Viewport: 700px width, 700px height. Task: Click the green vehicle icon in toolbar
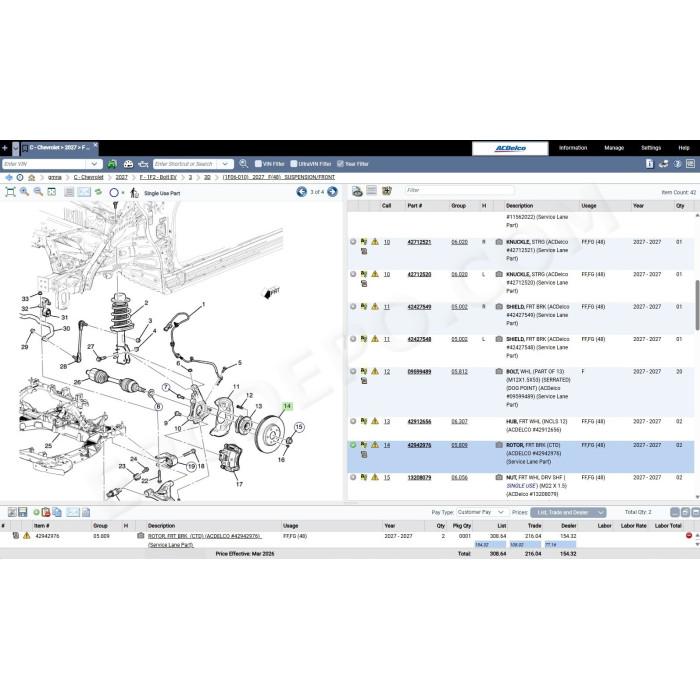[x=112, y=164]
